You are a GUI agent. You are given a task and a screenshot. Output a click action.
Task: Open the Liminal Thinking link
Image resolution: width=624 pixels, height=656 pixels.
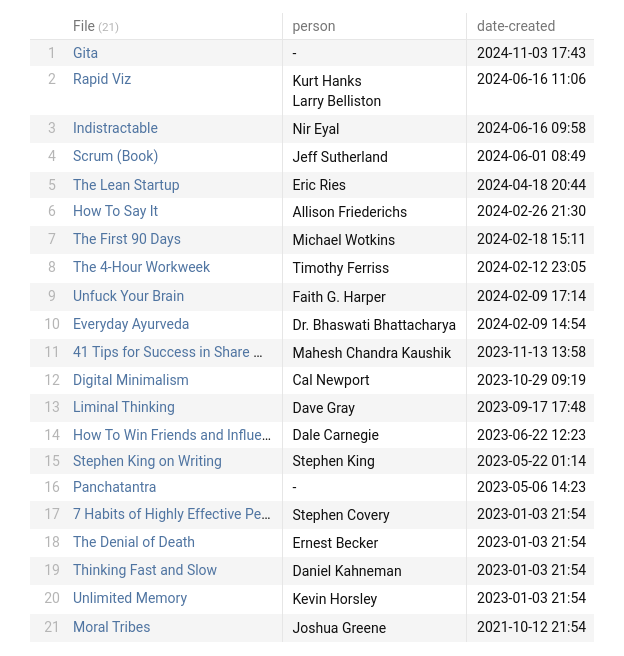point(124,407)
